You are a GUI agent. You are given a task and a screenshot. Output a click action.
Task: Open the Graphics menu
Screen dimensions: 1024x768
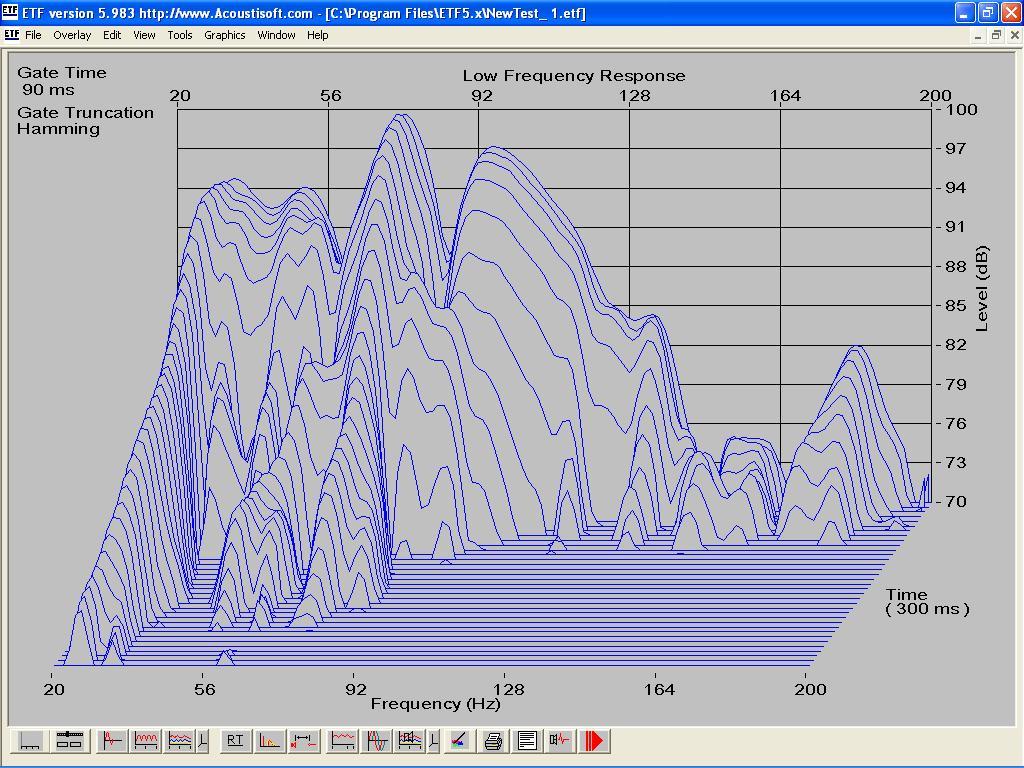(x=224, y=35)
